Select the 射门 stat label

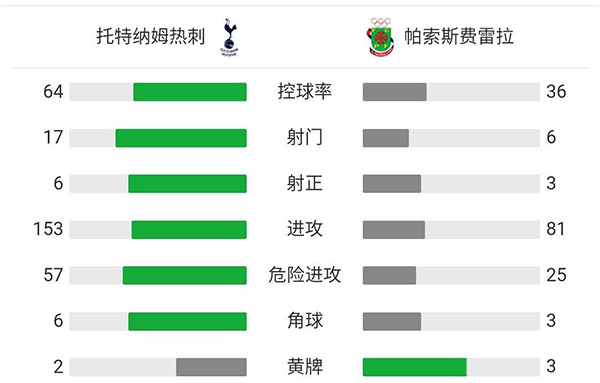pyautogui.click(x=305, y=137)
